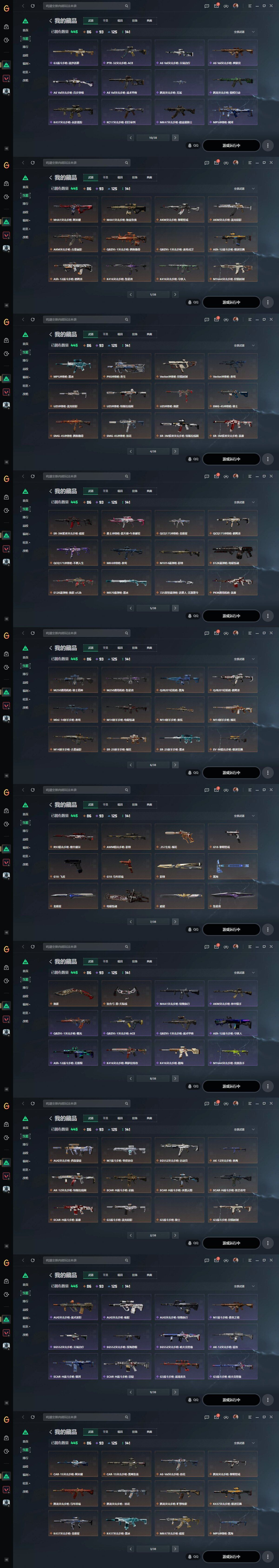
Task: Select the QBZ95-1突击步枪-ACE card, 8/10 panel
Action: [x=127, y=1024]
